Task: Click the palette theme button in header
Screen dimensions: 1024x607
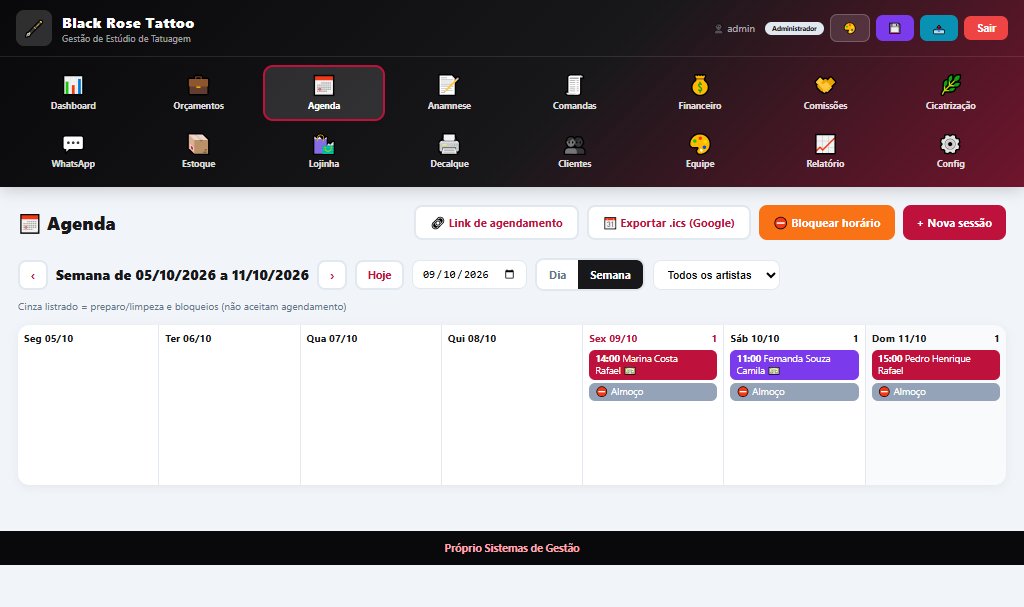Action: [850, 28]
